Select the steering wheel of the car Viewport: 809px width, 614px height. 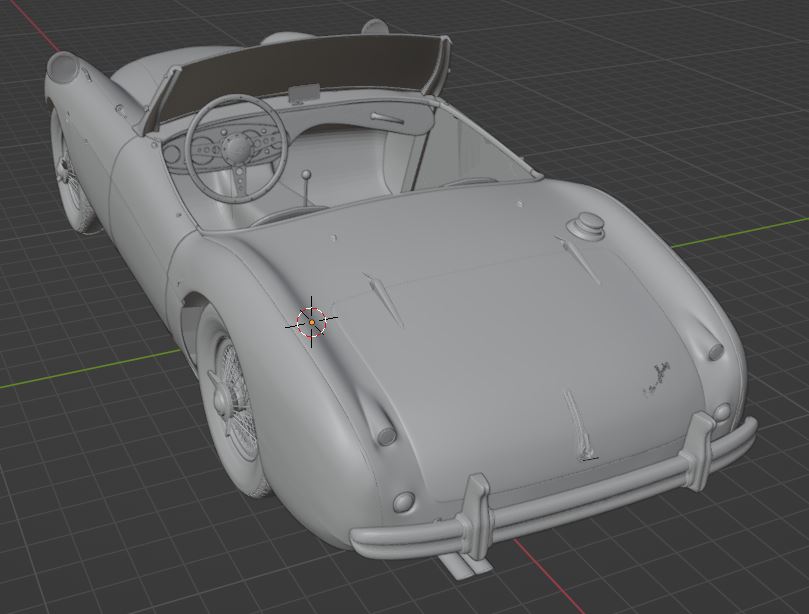[237, 145]
